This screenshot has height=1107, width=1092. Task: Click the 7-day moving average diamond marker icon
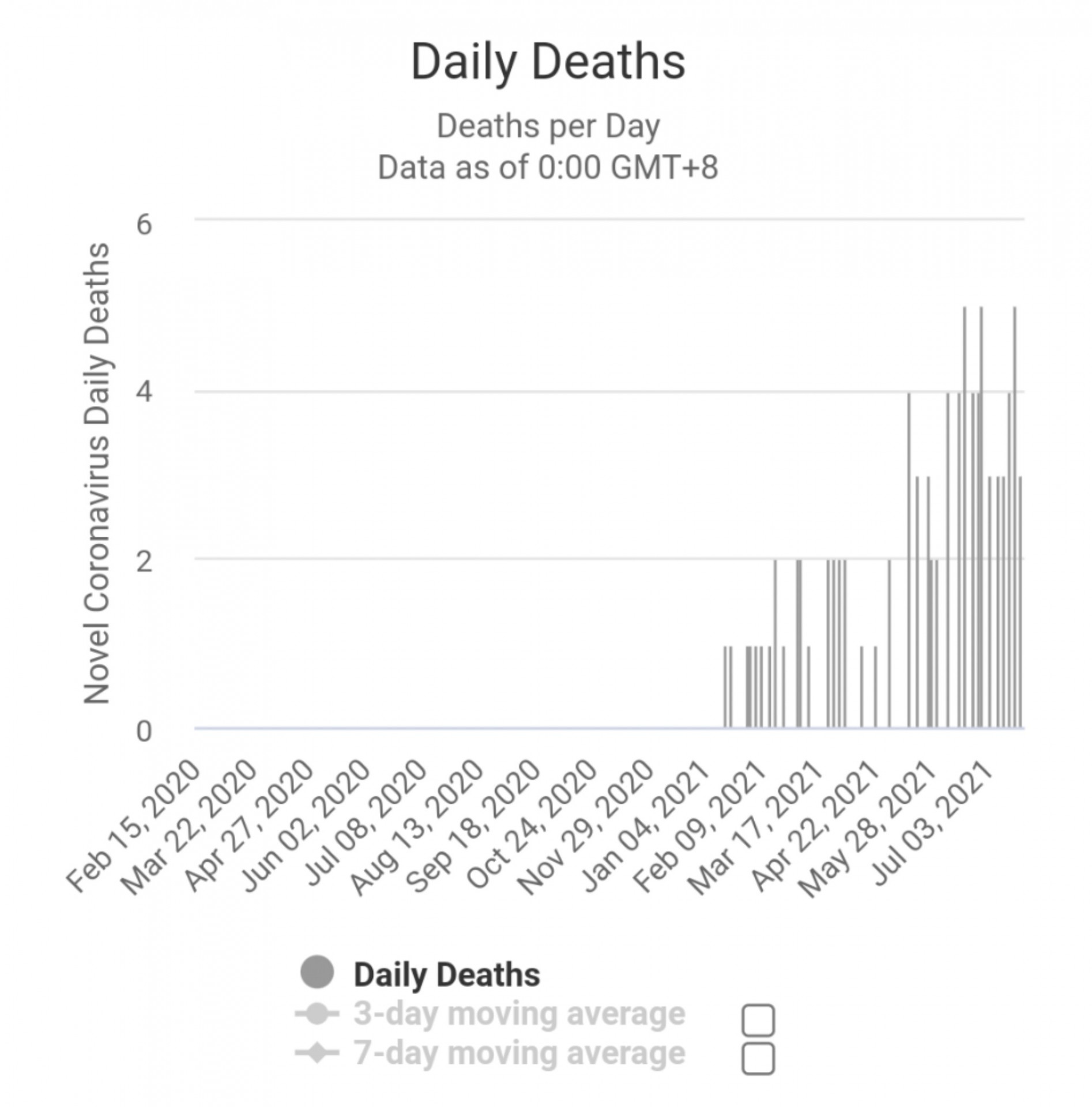tap(317, 1053)
